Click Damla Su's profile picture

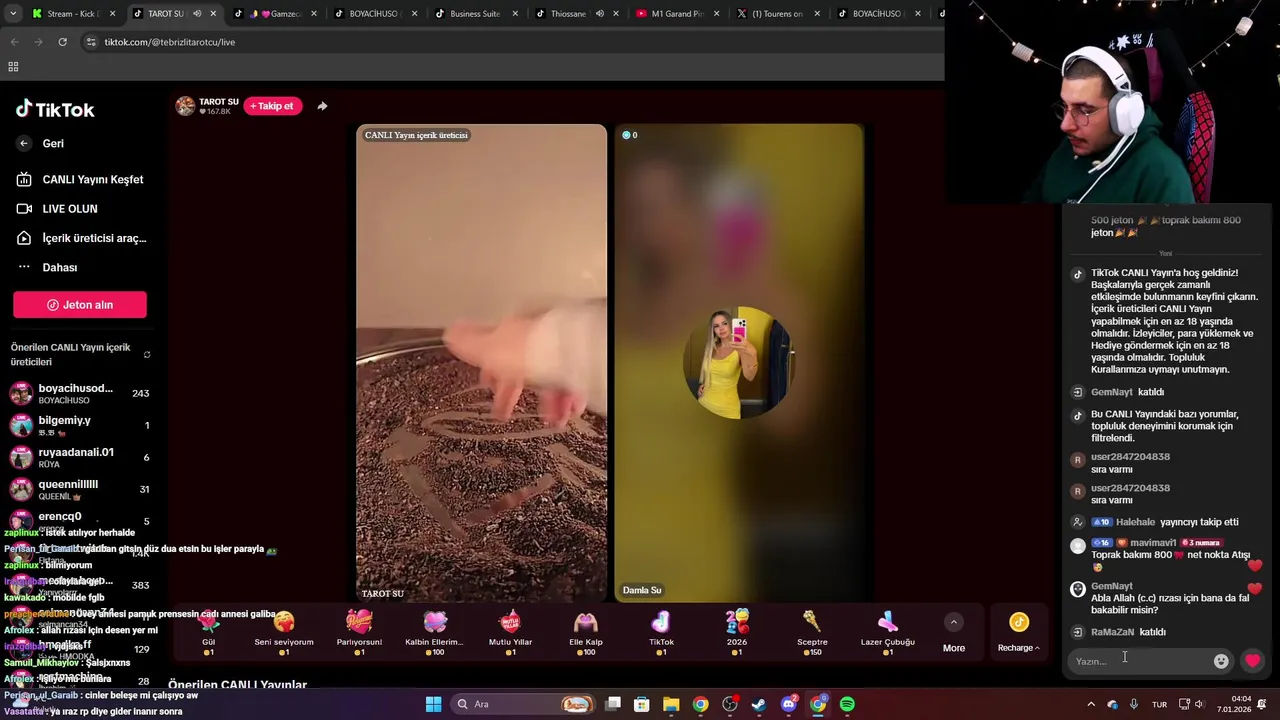click(738, 362)
